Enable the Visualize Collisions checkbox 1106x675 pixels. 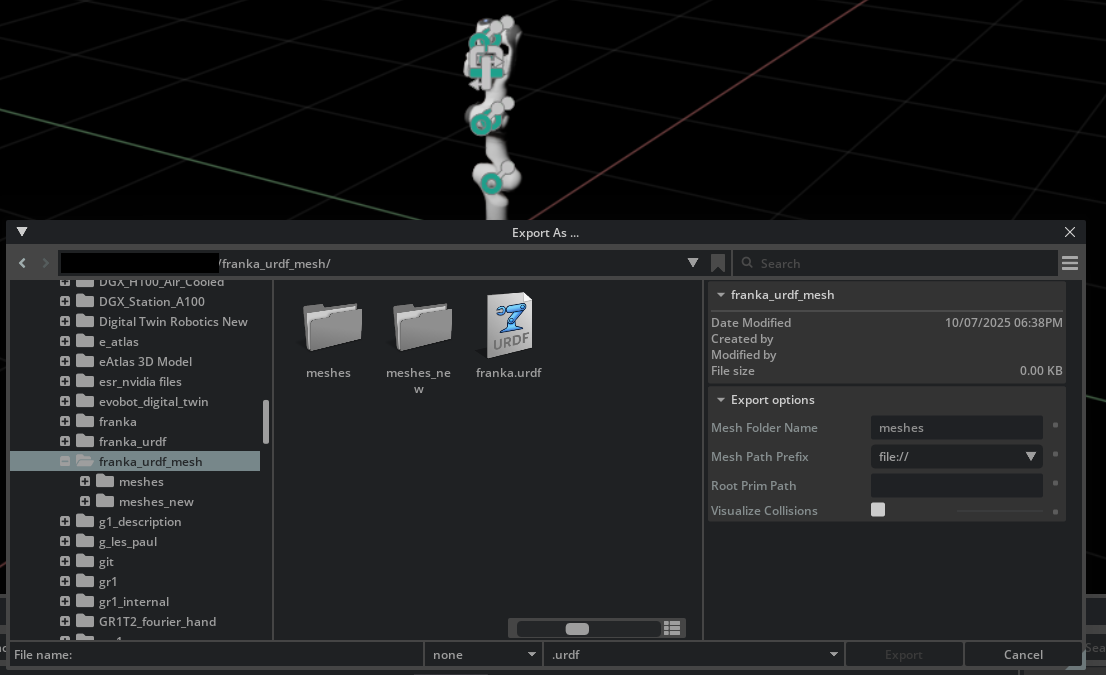pyautogui.click(x=878, y=509)
